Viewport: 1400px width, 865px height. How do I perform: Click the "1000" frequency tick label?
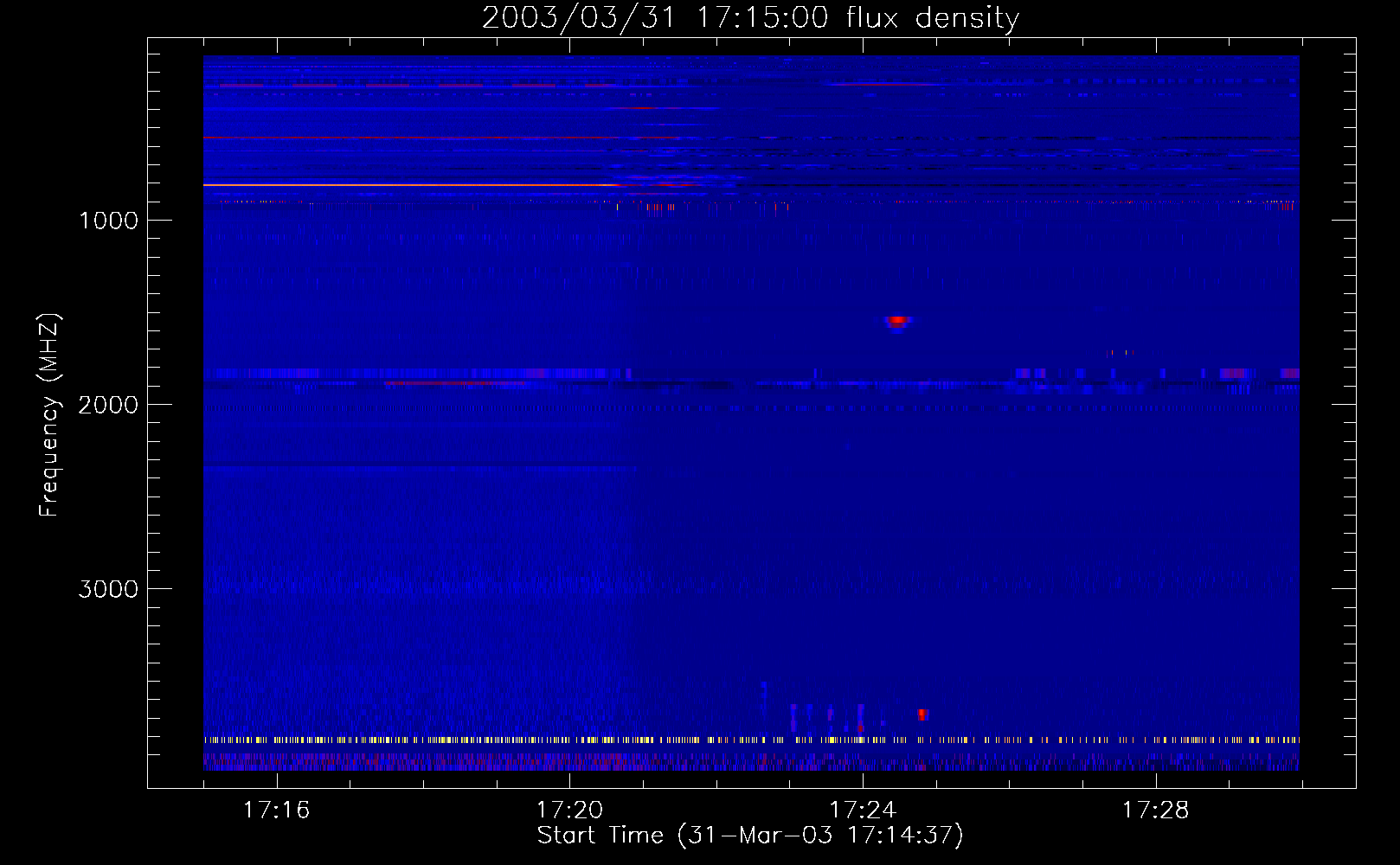[x=108, y=221]
